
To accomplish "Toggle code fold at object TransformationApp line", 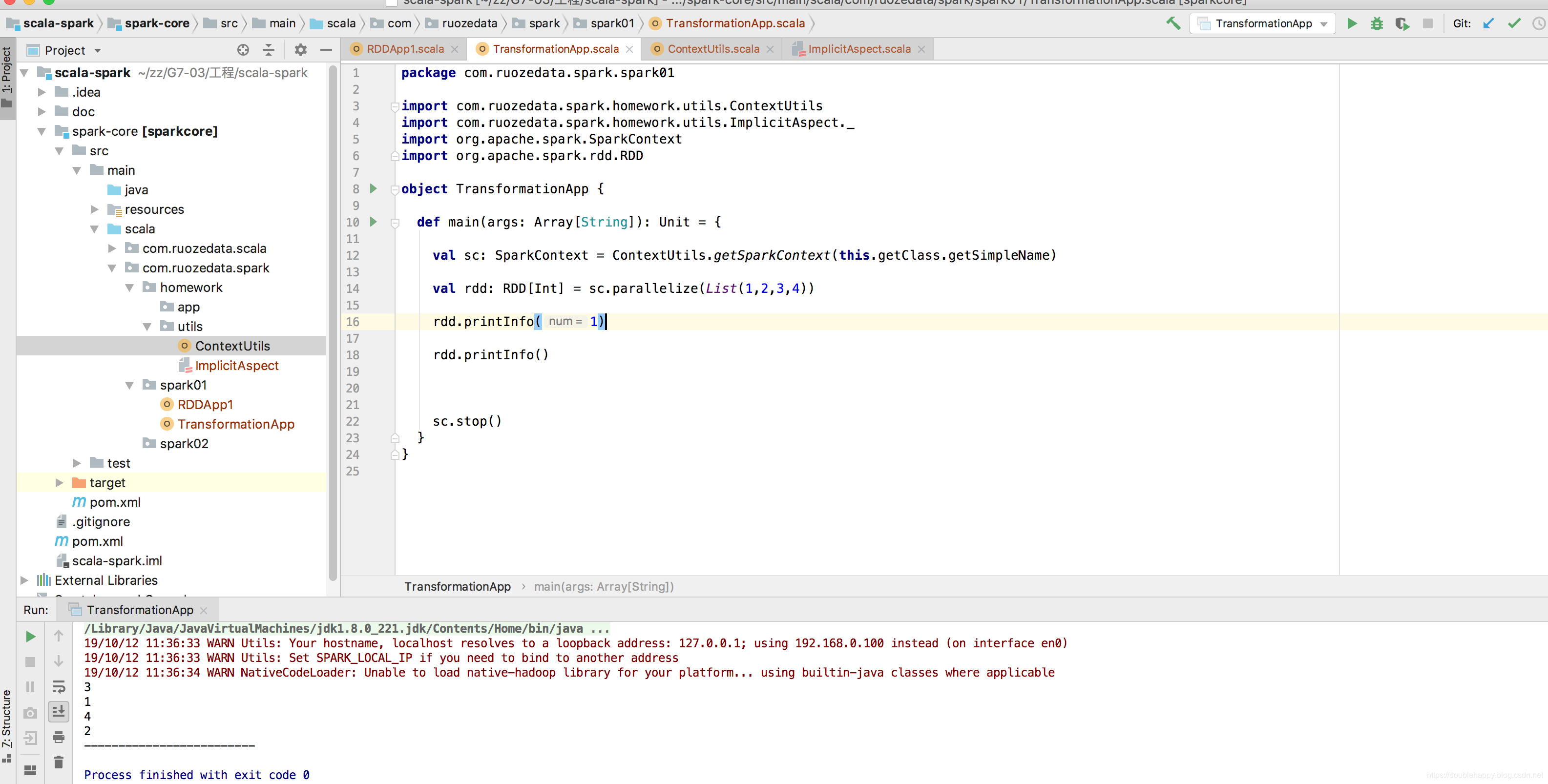I will 395,189.
